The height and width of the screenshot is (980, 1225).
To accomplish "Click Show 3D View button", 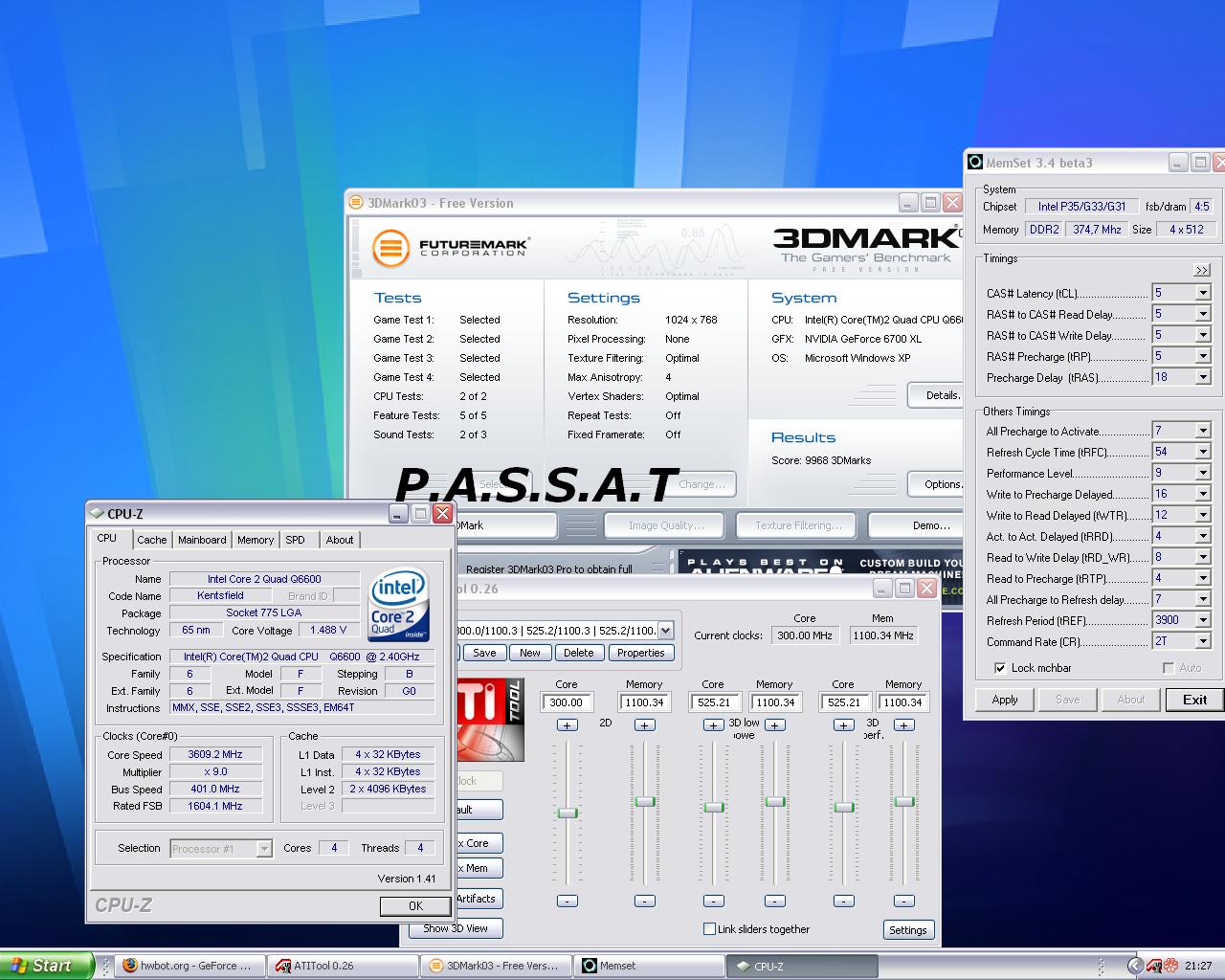I will 456,928.
